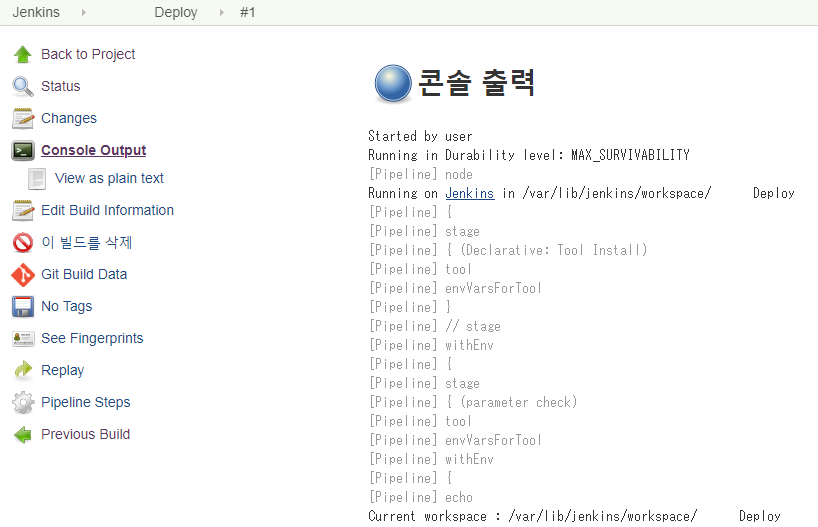The height and width of the screenshot is (527, 818).
Task: Open the Replay link
Action: click(63, 370)
